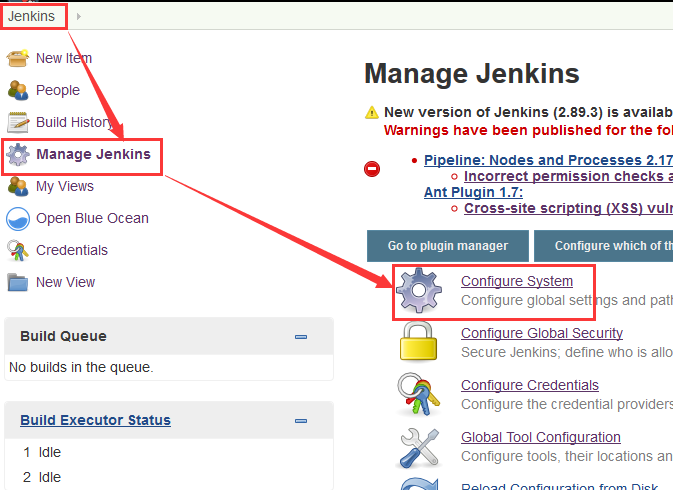673x490 pixels.
Task: Open Pipeline: Nodes and Processes warning link
Action: pyautogui.click(x=548, y=160)
